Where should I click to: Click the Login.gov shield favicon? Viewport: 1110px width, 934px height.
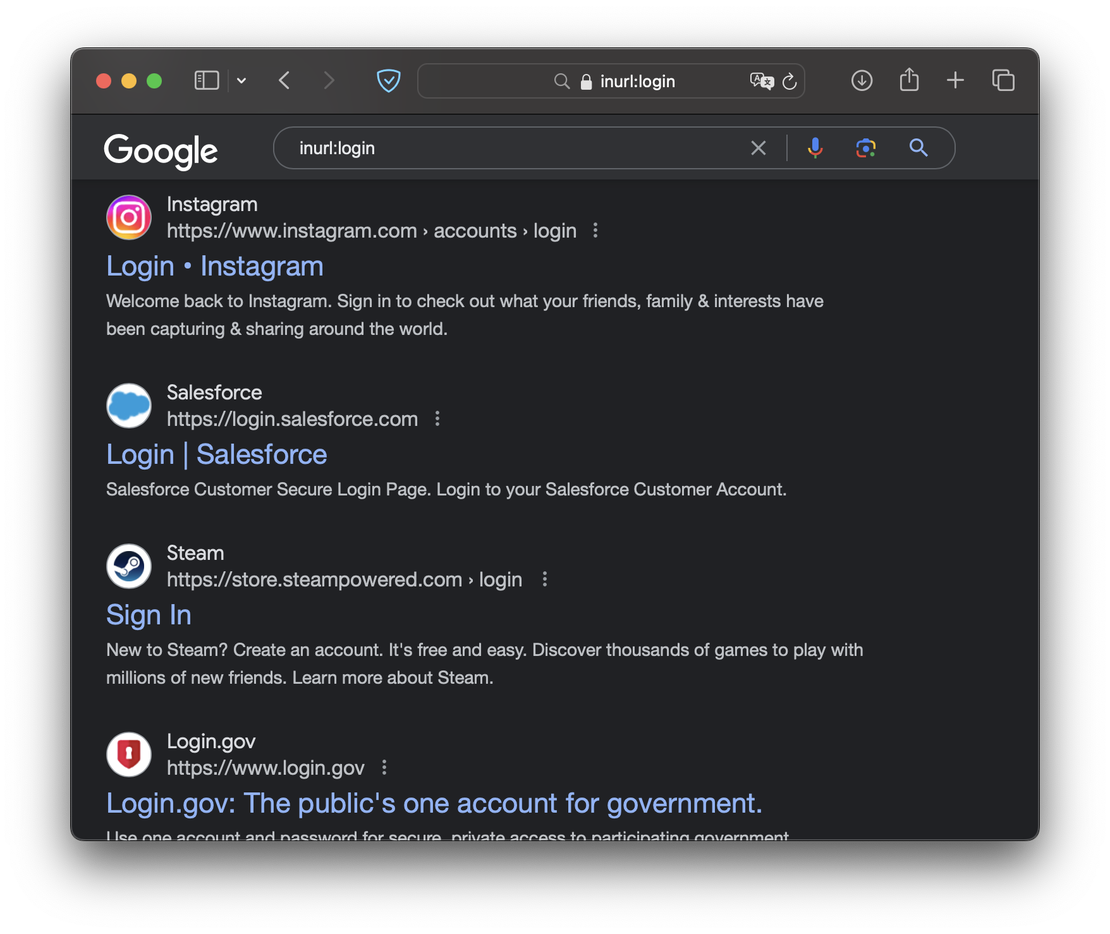(x=129, y=754)
